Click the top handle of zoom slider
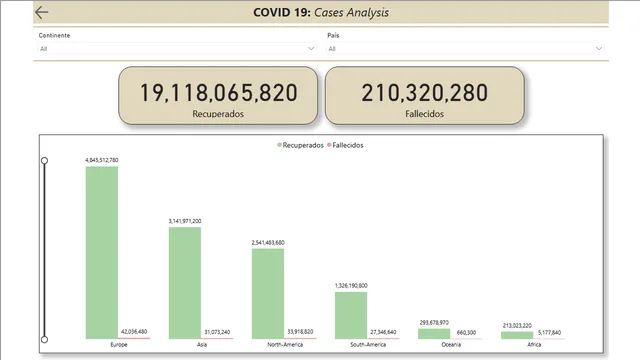The width and height of the screenshot is (640, 360). (x=44, y=160)
